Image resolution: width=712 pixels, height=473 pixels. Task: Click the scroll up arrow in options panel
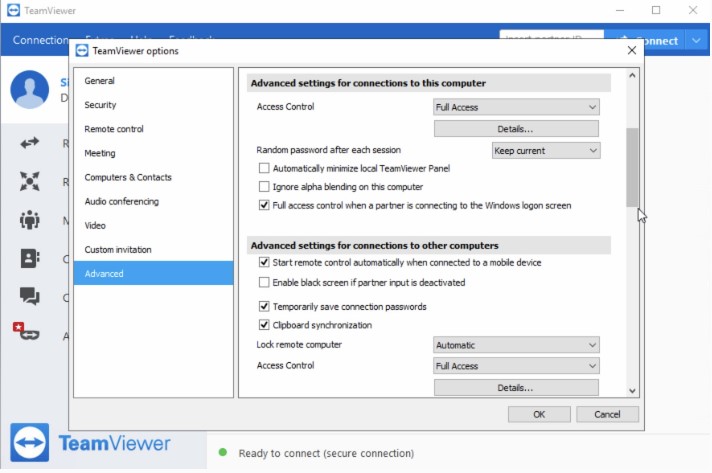click(632, 76)
